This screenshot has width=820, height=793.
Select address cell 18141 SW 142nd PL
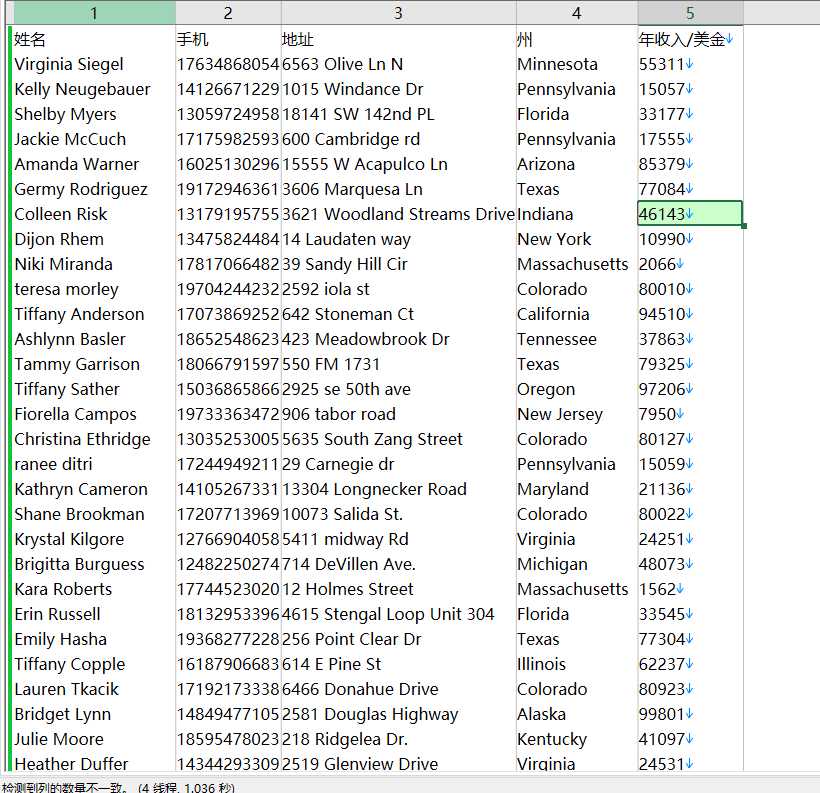(398, 114)
